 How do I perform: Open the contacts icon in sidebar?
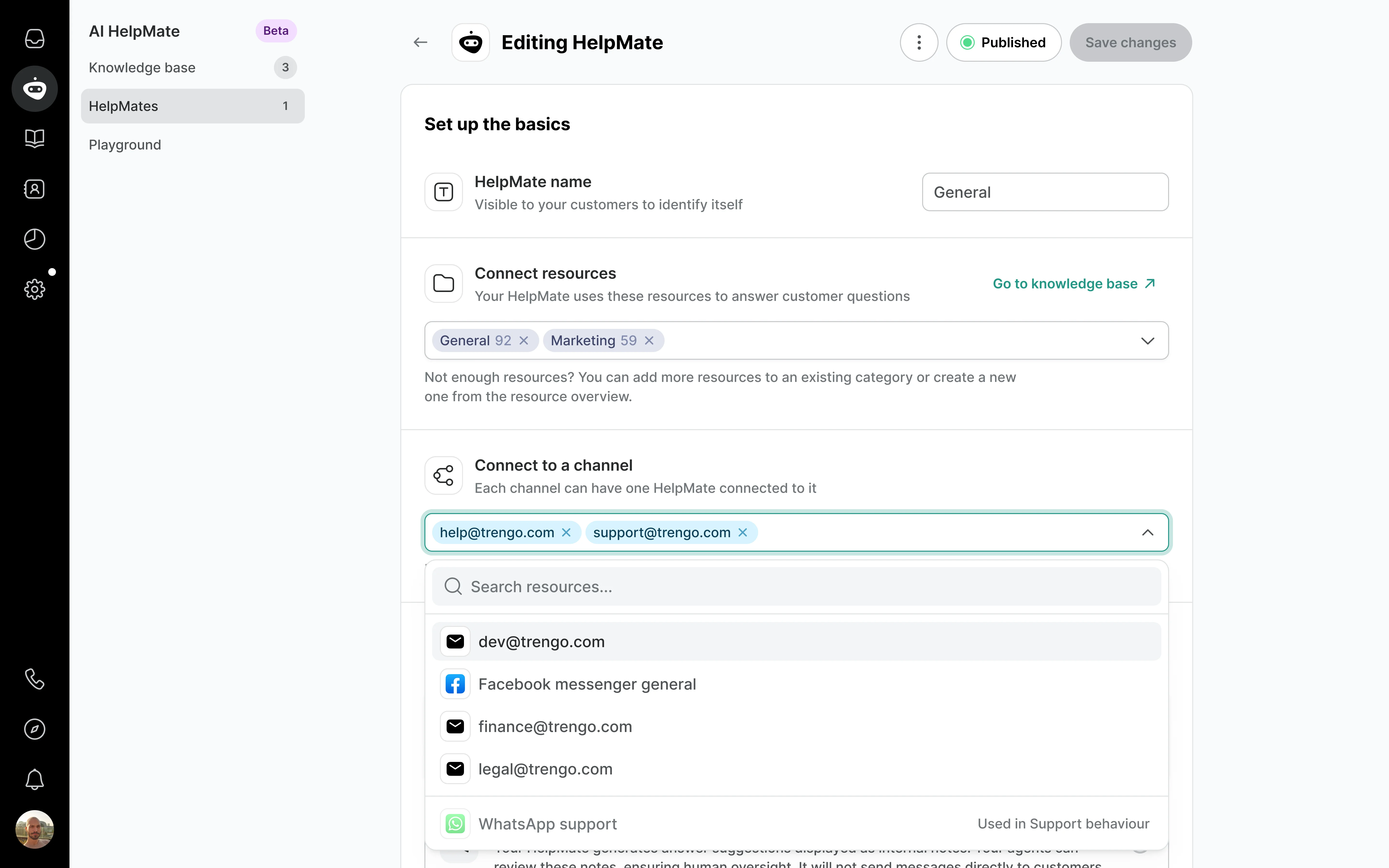[x=34, y=189]
